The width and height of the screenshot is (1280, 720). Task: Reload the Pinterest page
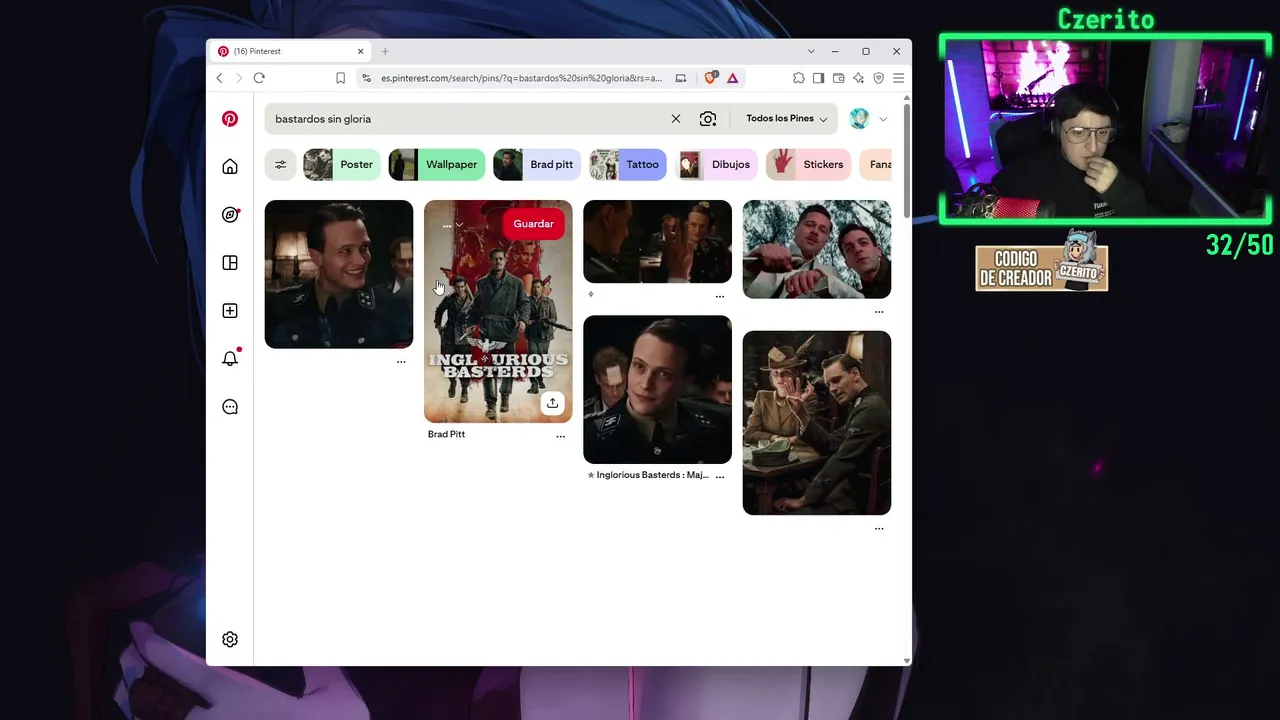pos(259,78)
